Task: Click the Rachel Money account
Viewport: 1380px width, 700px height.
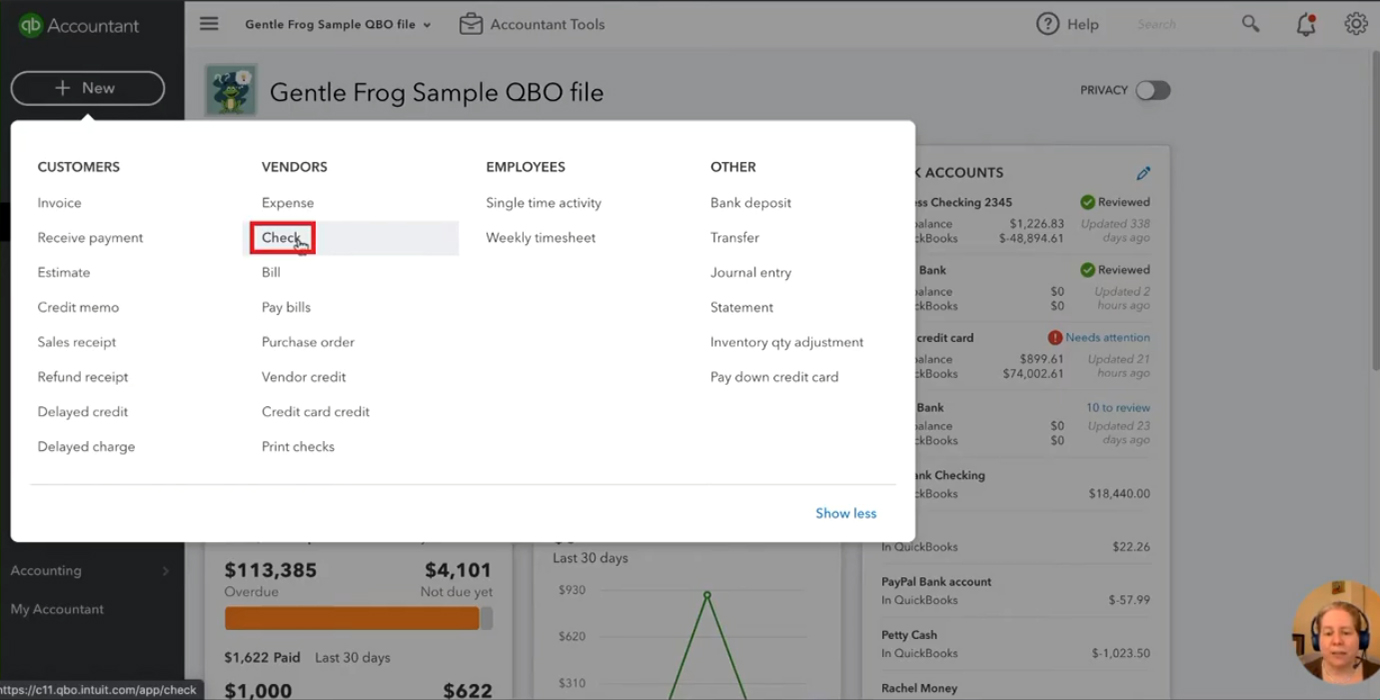Action: click(919, 689)
